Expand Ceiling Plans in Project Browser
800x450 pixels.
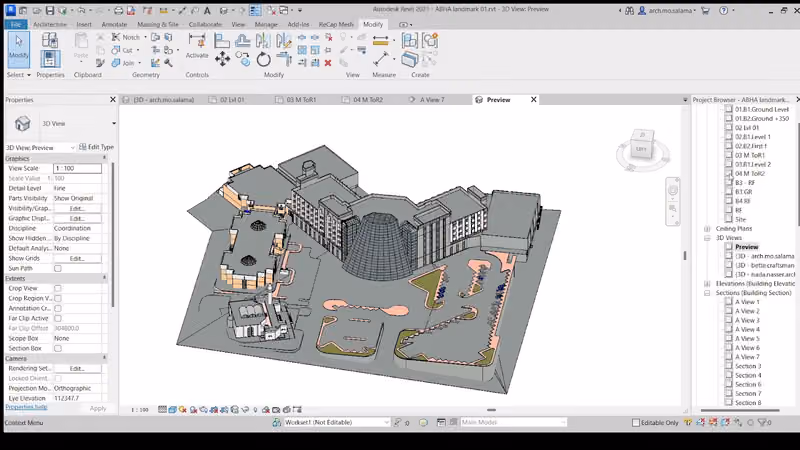[707, 229]
